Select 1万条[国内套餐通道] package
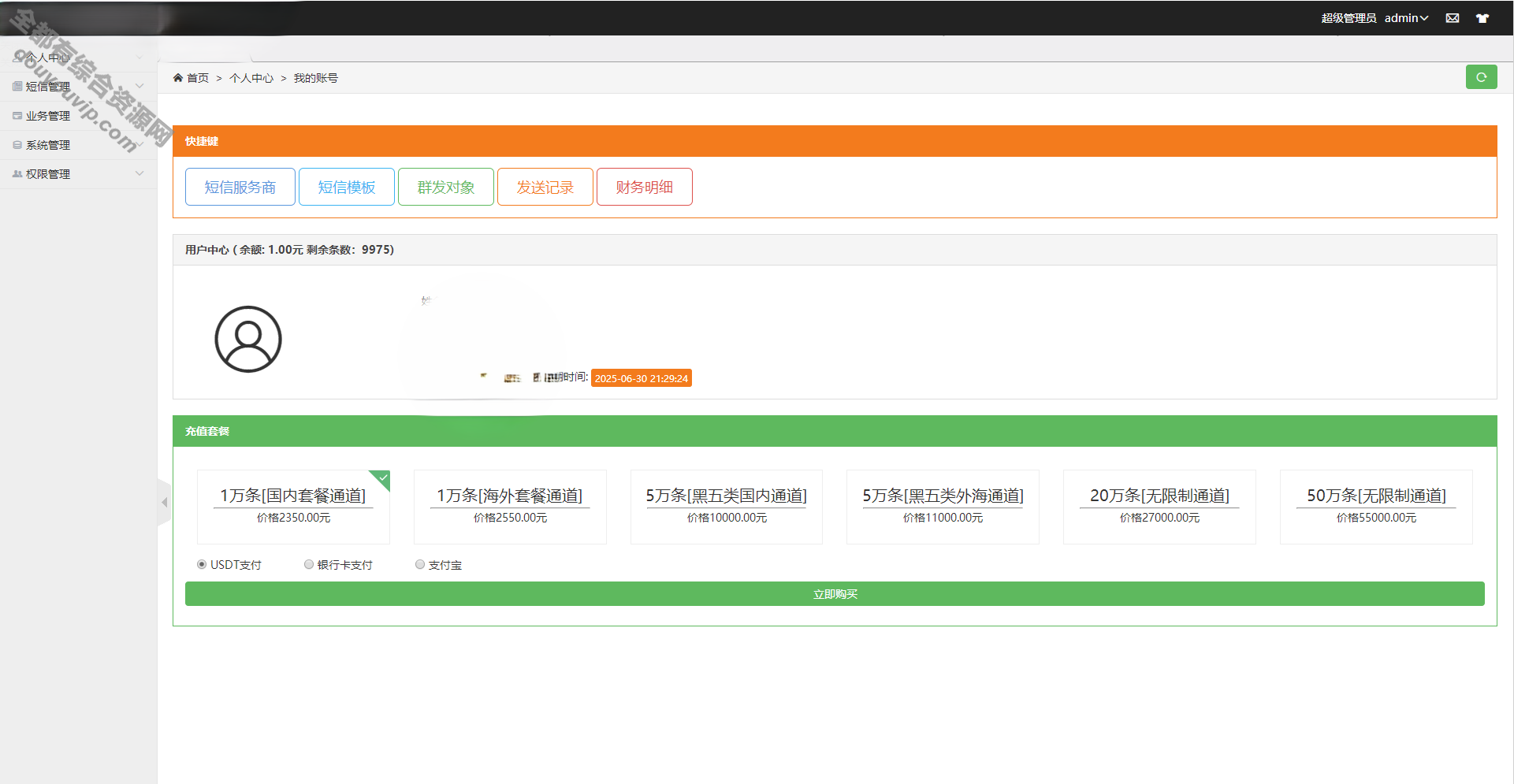Screen dimensions: 1514x784 (x=293, y=507)
